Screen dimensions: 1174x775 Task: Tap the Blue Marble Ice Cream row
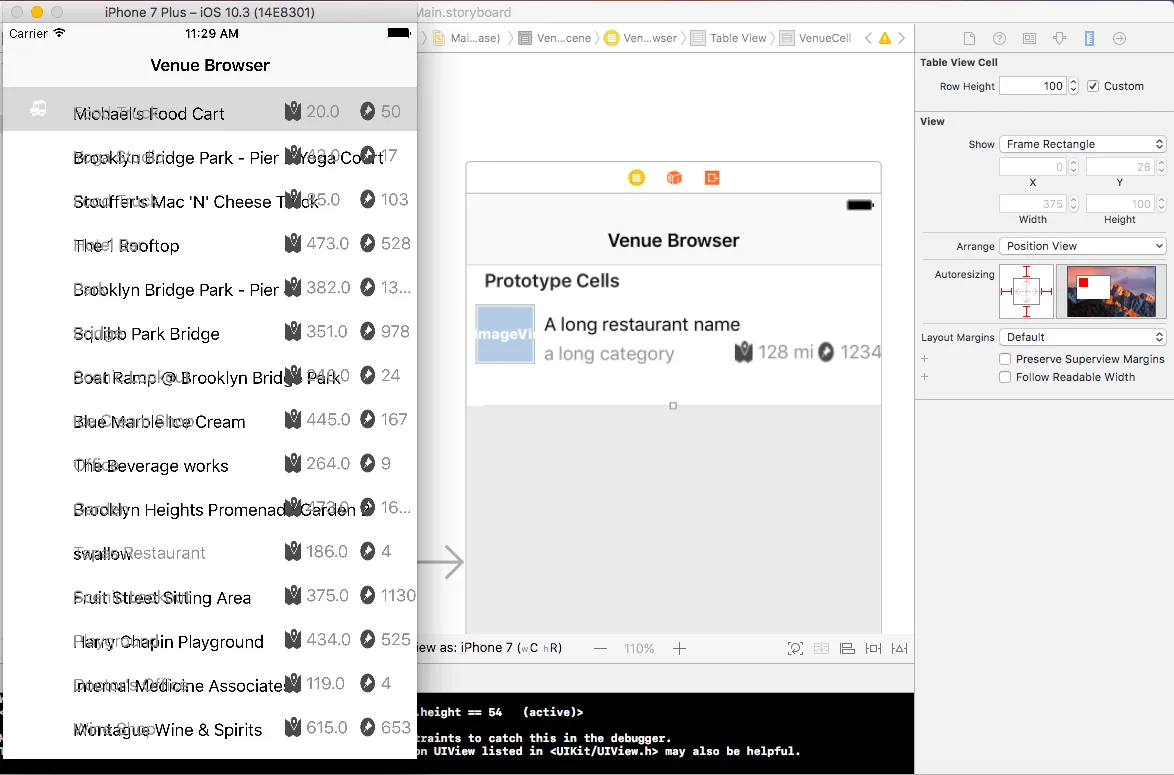tap(210, 420)
